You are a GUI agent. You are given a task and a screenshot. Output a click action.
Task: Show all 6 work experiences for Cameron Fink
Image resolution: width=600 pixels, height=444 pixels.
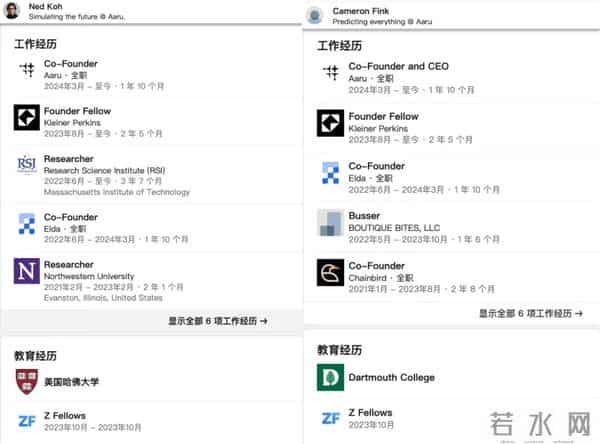point(528,313)
